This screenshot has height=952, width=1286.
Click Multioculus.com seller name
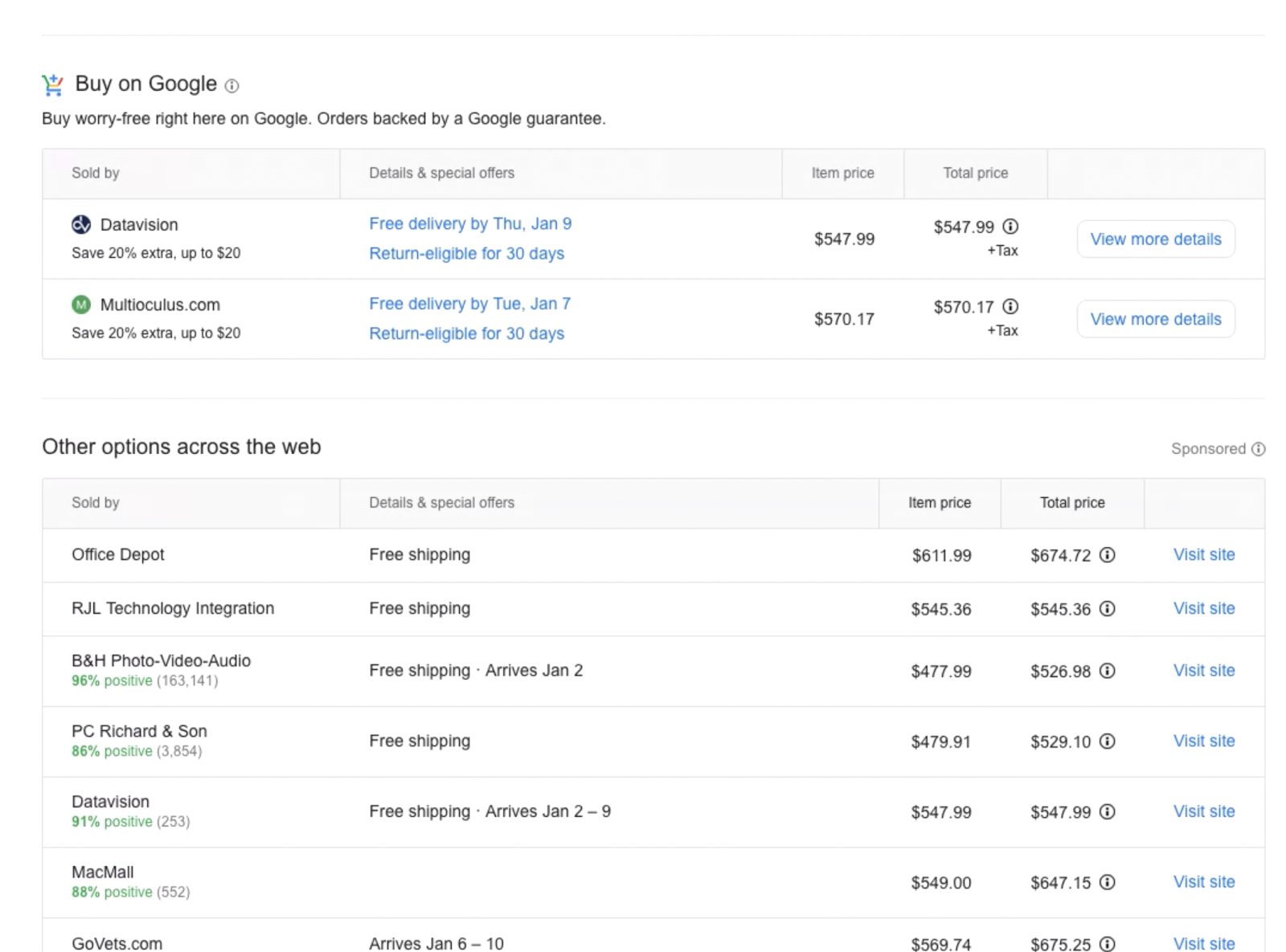pyautogui.click(x=160, y=304)
